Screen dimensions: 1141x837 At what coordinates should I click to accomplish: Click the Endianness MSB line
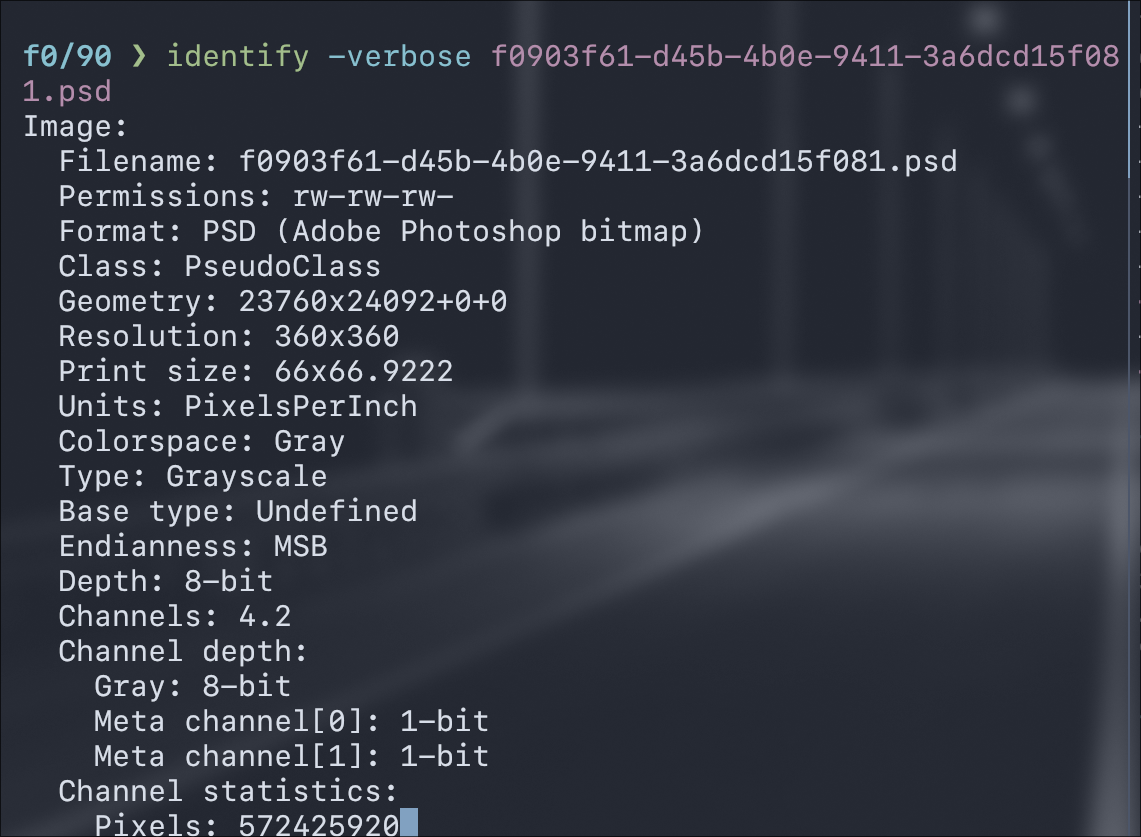coord(192,546)
